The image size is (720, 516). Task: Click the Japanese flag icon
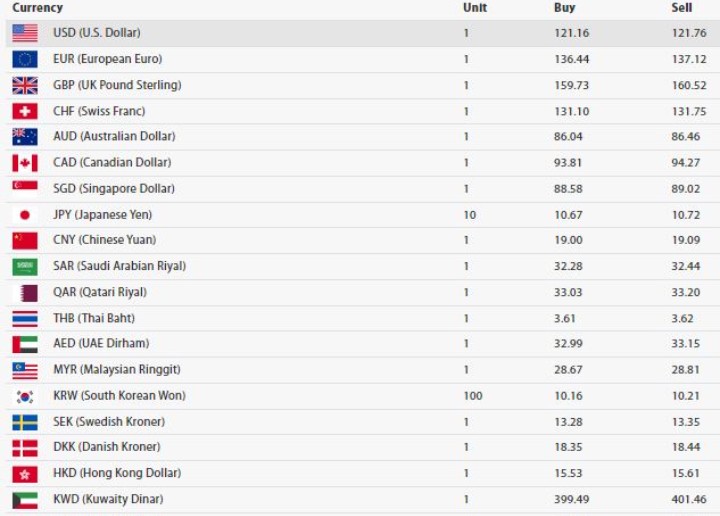coord(25,215)
